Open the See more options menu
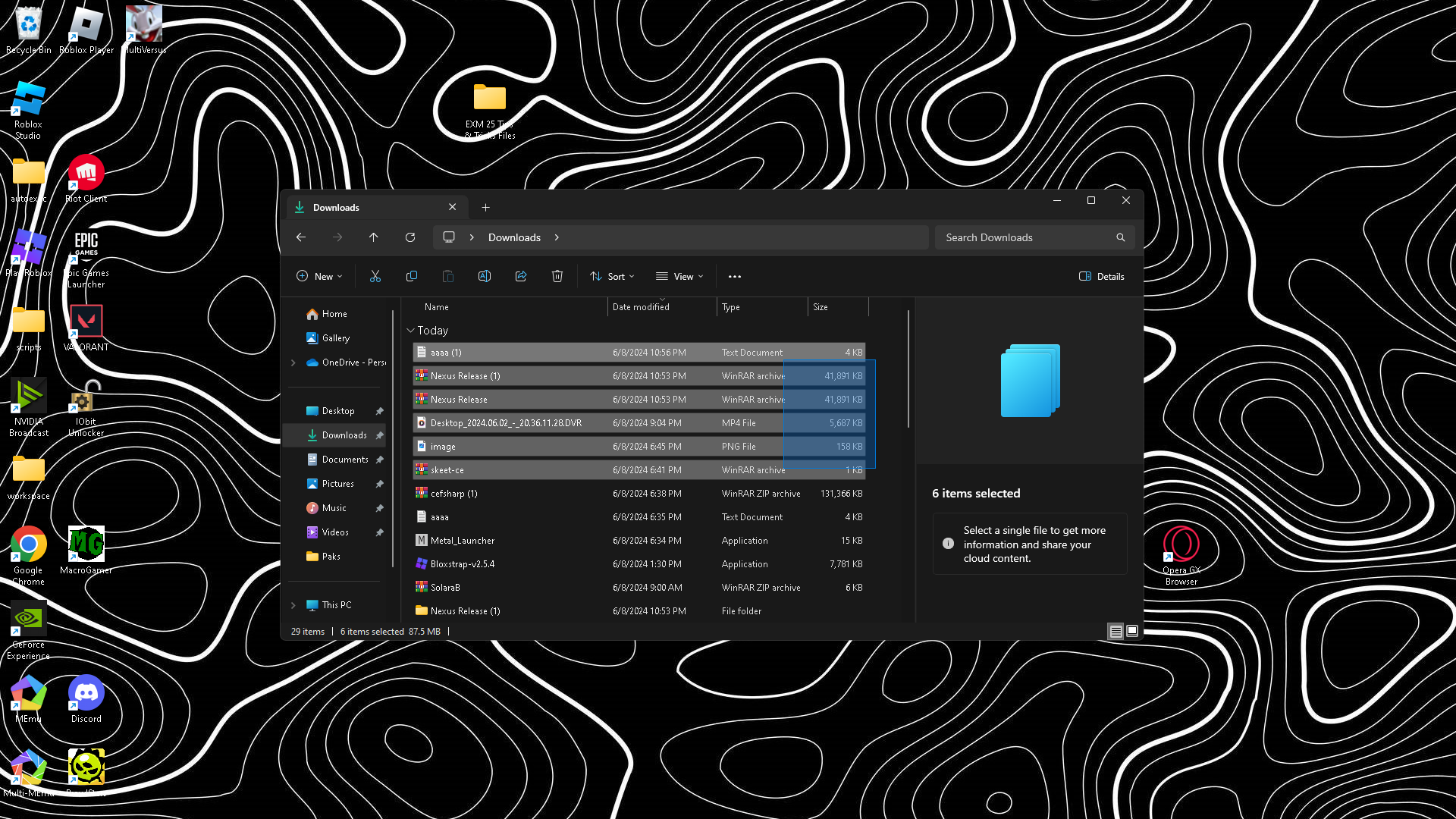Viewport: 1456px width, 819px height. pos(734,276)
